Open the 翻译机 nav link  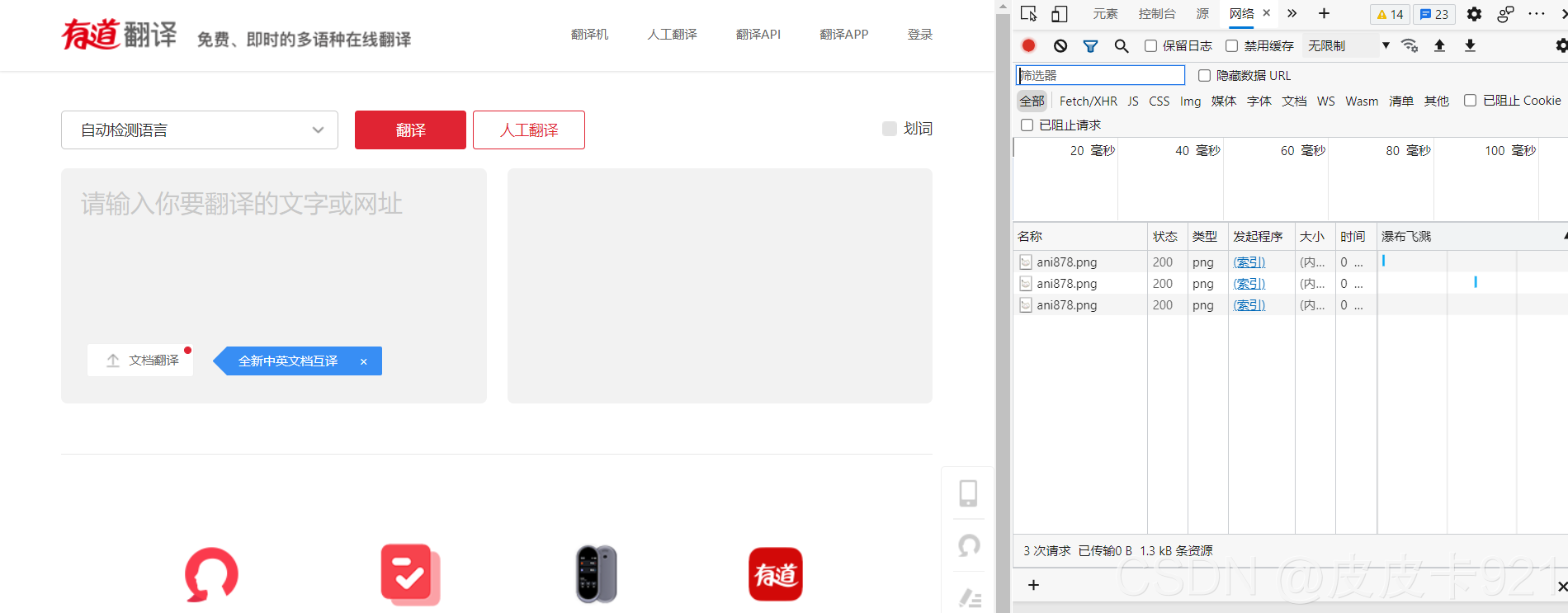point(589,35)
